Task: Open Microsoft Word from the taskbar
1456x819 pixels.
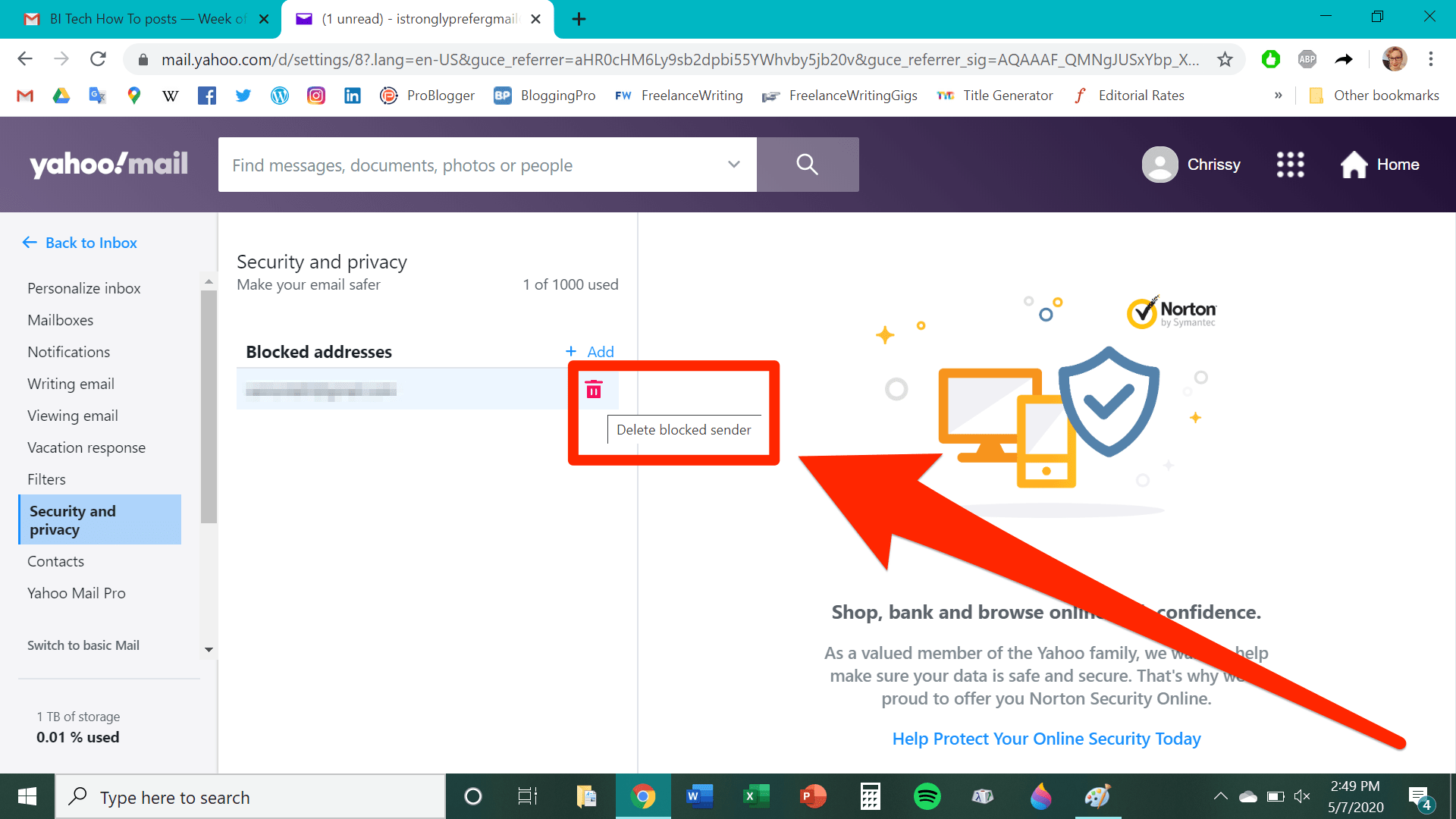Action: pos(698,796)
